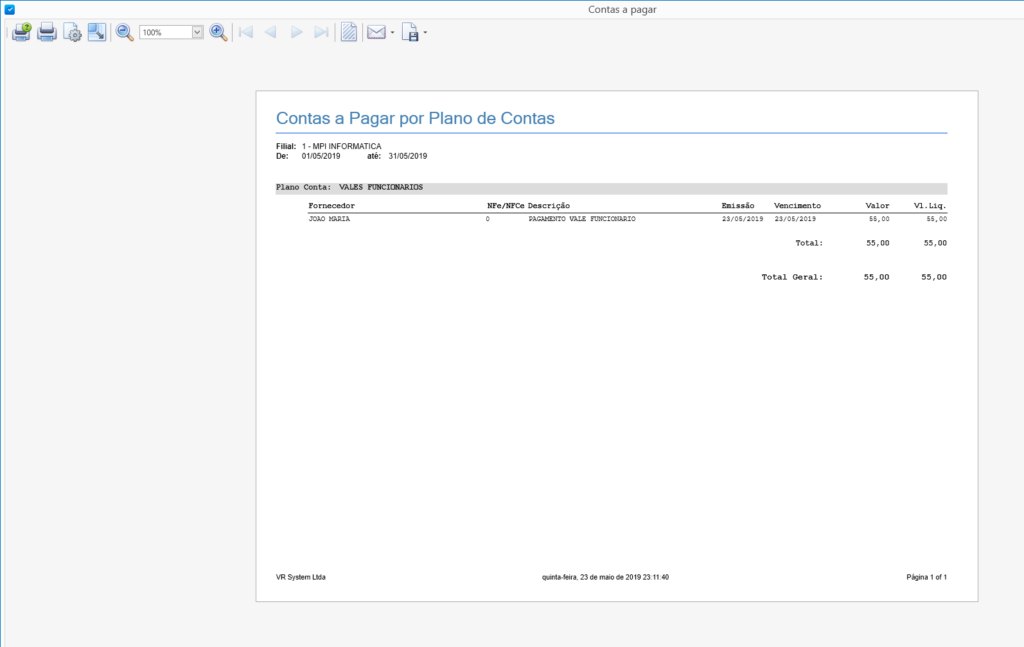Click inside the zoom percentage field

click(x=164, y=32)
